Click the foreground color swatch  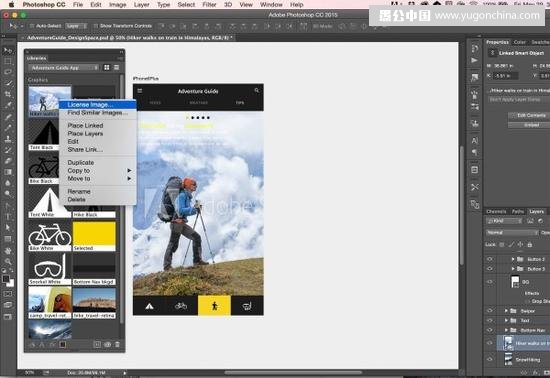[6, 279]
